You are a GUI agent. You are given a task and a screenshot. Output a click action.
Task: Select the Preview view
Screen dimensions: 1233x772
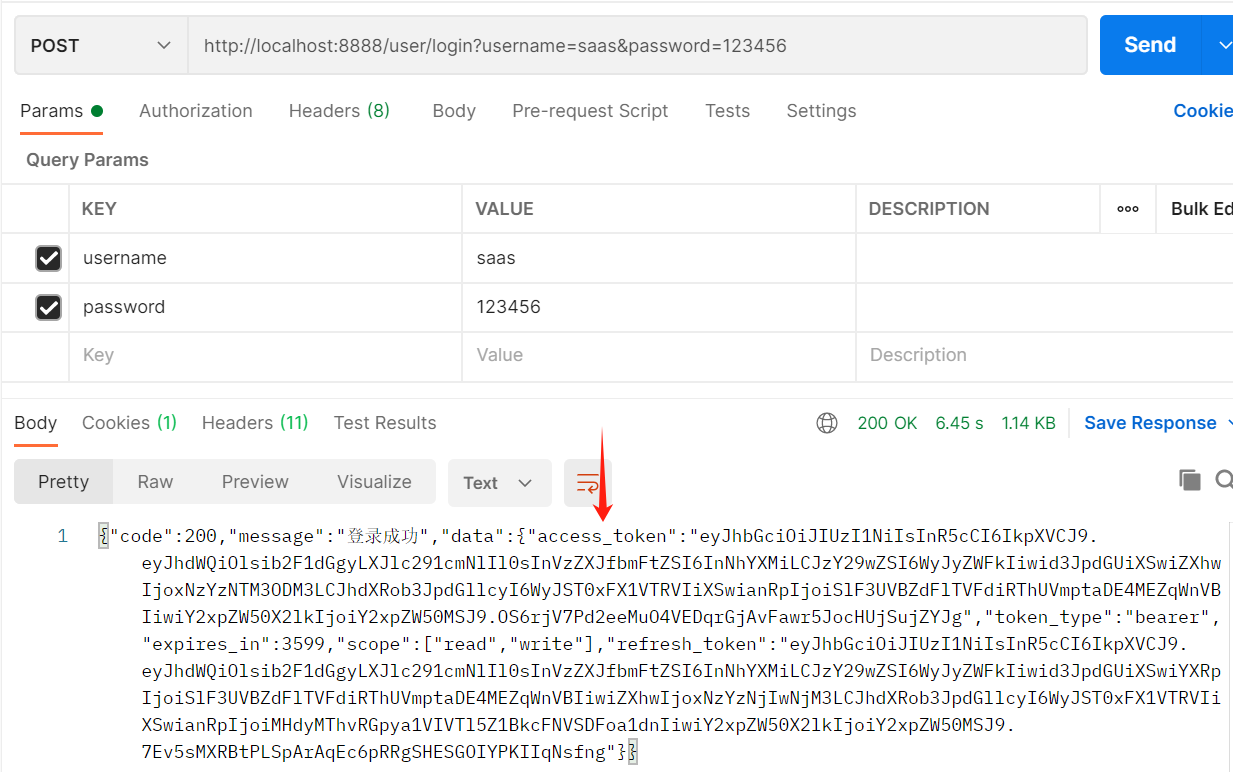point(255,482)
